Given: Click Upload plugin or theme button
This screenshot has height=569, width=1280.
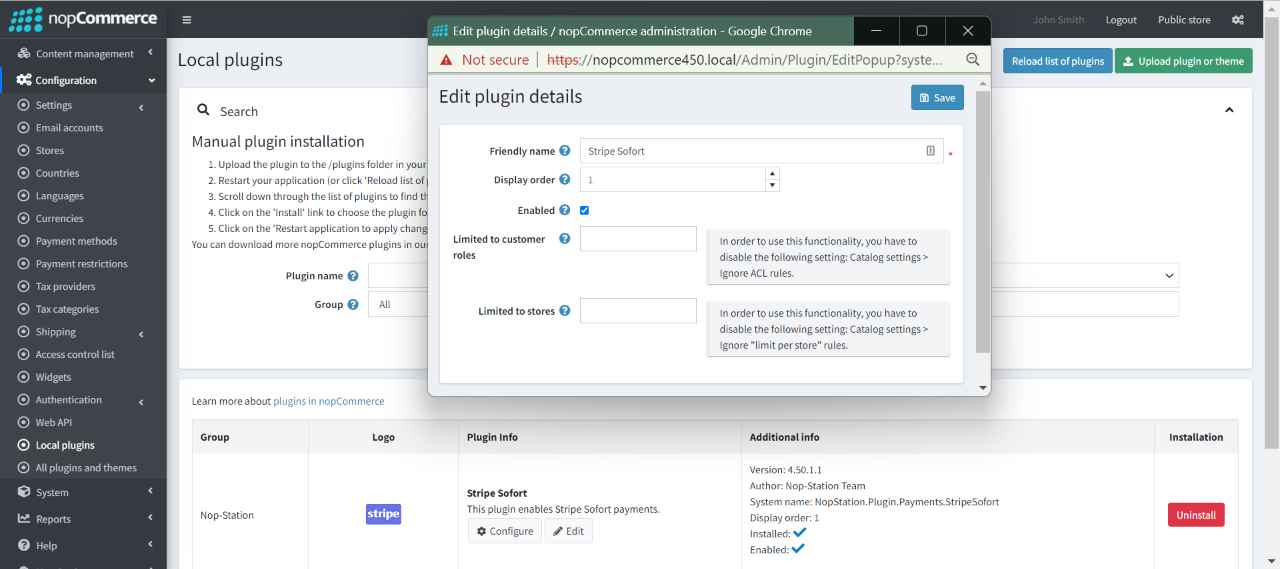Looking at the screenshot, I should (1184, 61).
